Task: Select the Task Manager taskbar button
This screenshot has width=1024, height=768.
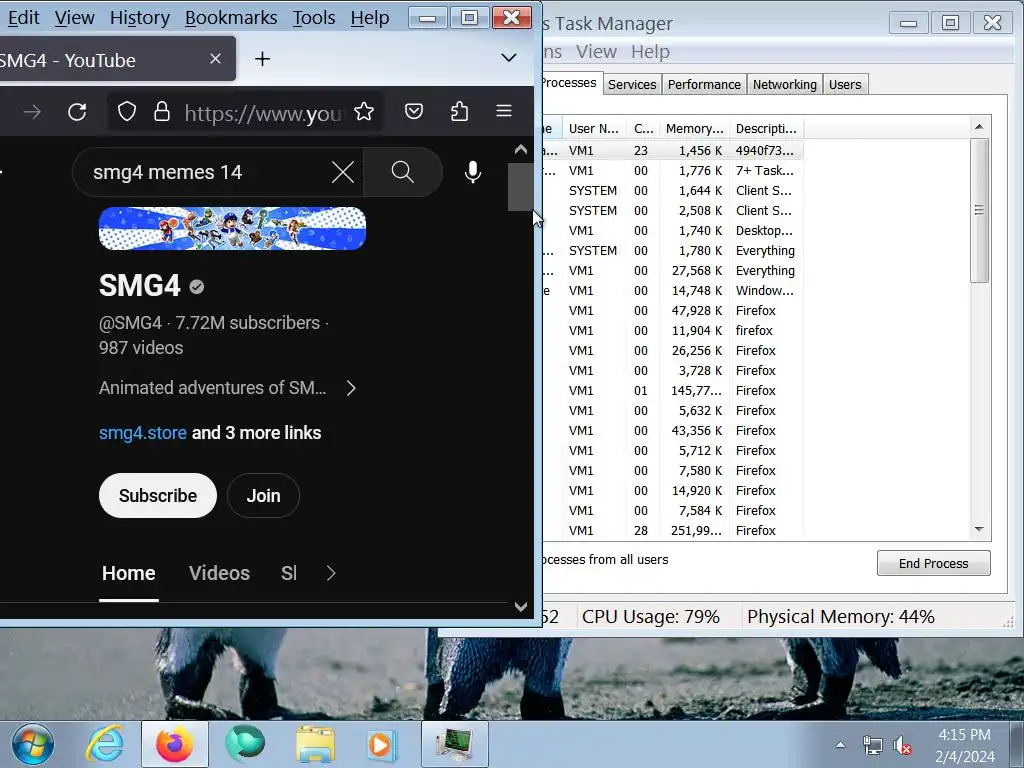Action: [455, 744]
